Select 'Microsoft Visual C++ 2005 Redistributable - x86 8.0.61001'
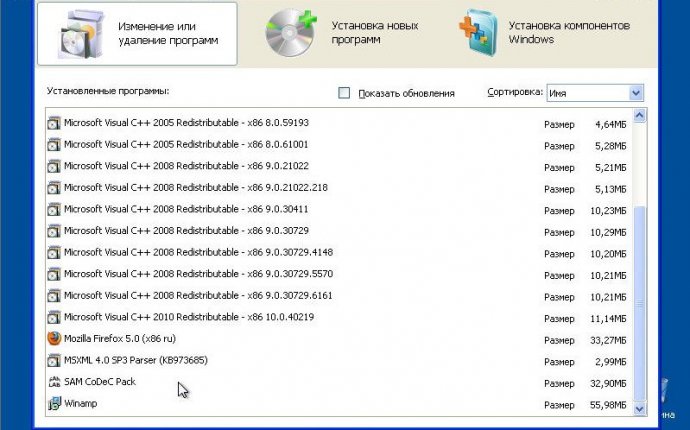690x430 pixels. tap(186, 144)
